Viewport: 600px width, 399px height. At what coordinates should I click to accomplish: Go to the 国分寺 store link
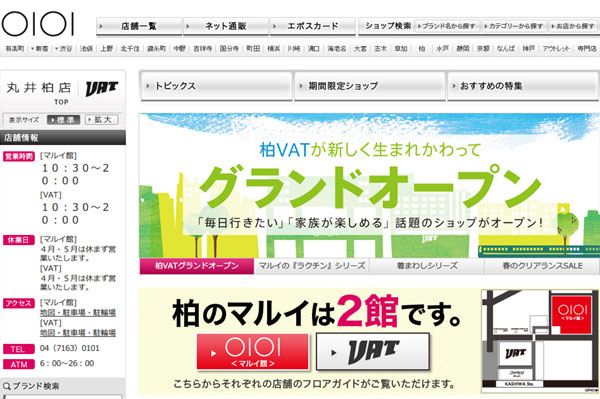tap(229, 49)
